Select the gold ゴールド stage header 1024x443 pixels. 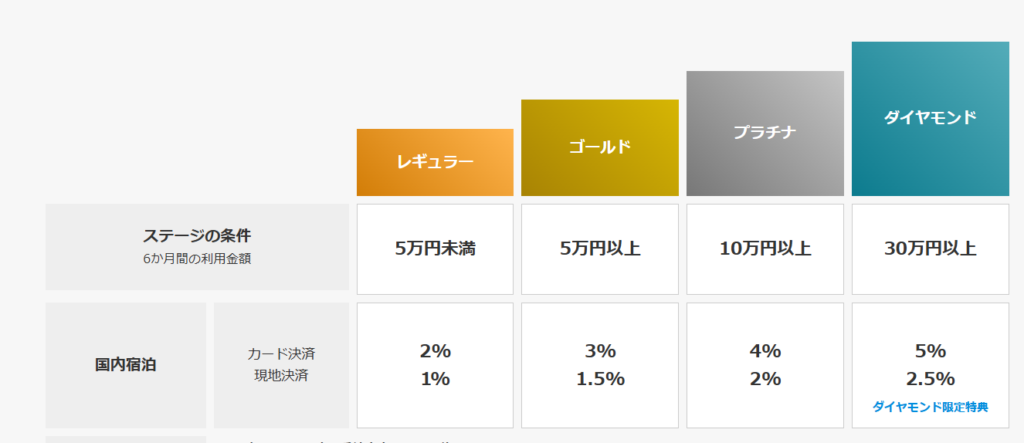pyautogui.click(x=600, y=148)
